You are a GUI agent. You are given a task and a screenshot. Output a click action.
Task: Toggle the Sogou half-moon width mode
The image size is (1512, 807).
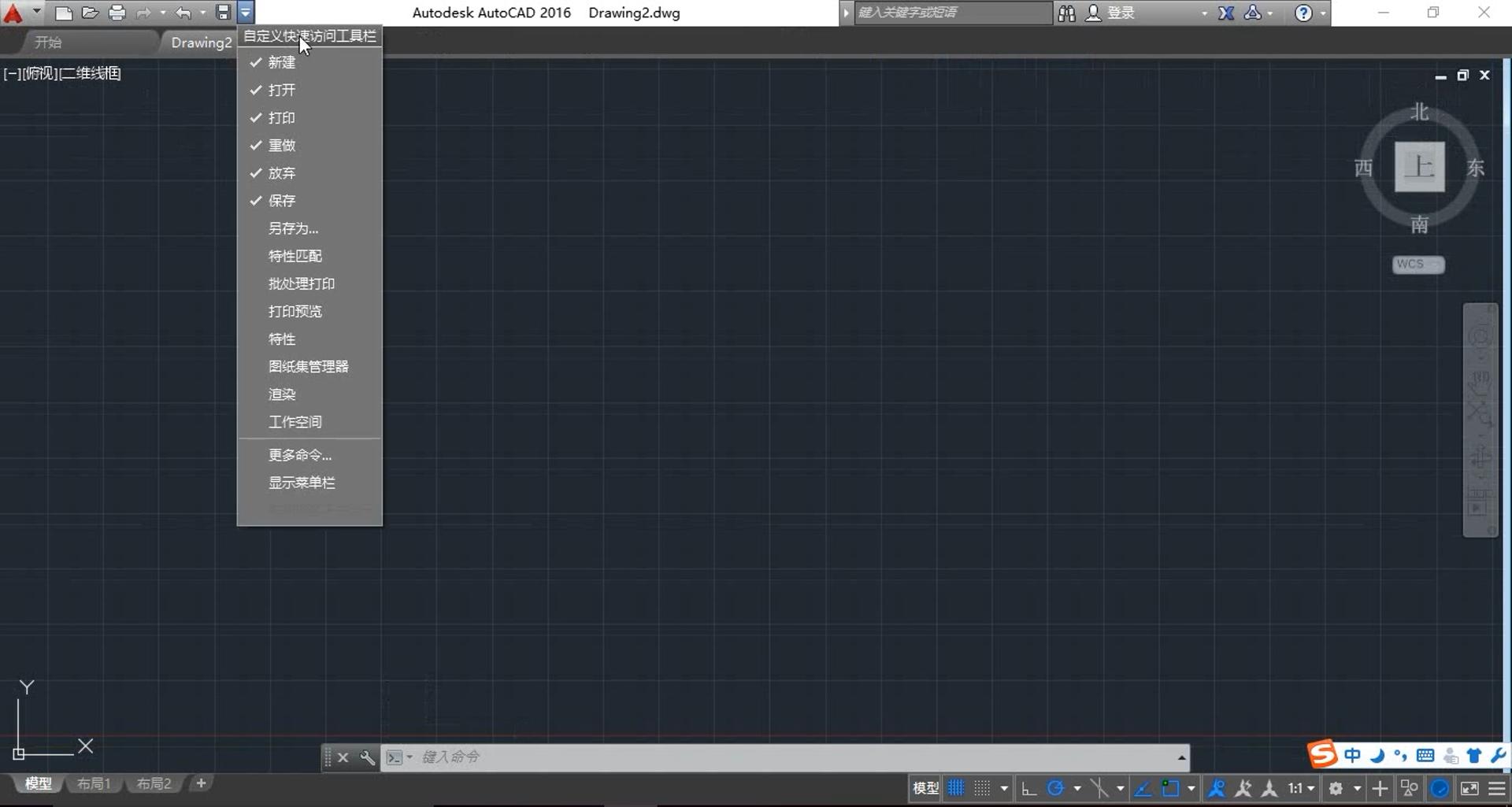1377,756
